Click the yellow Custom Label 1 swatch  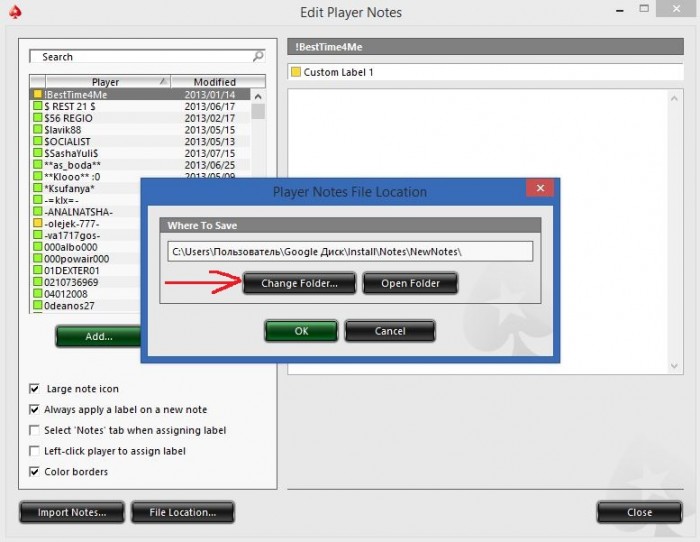click(x=296, y=72)
